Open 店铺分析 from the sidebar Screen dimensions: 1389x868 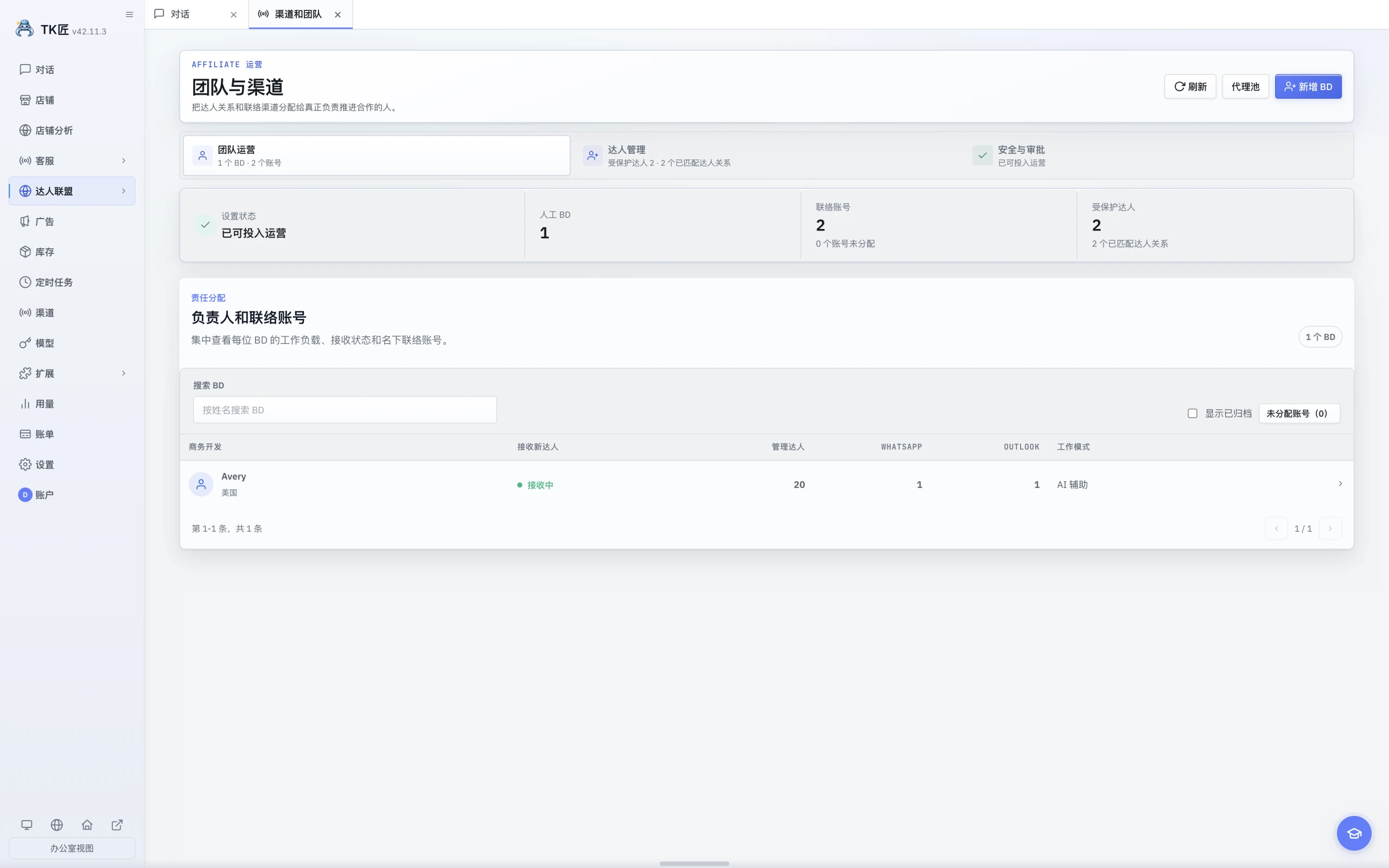pos(72,130)
